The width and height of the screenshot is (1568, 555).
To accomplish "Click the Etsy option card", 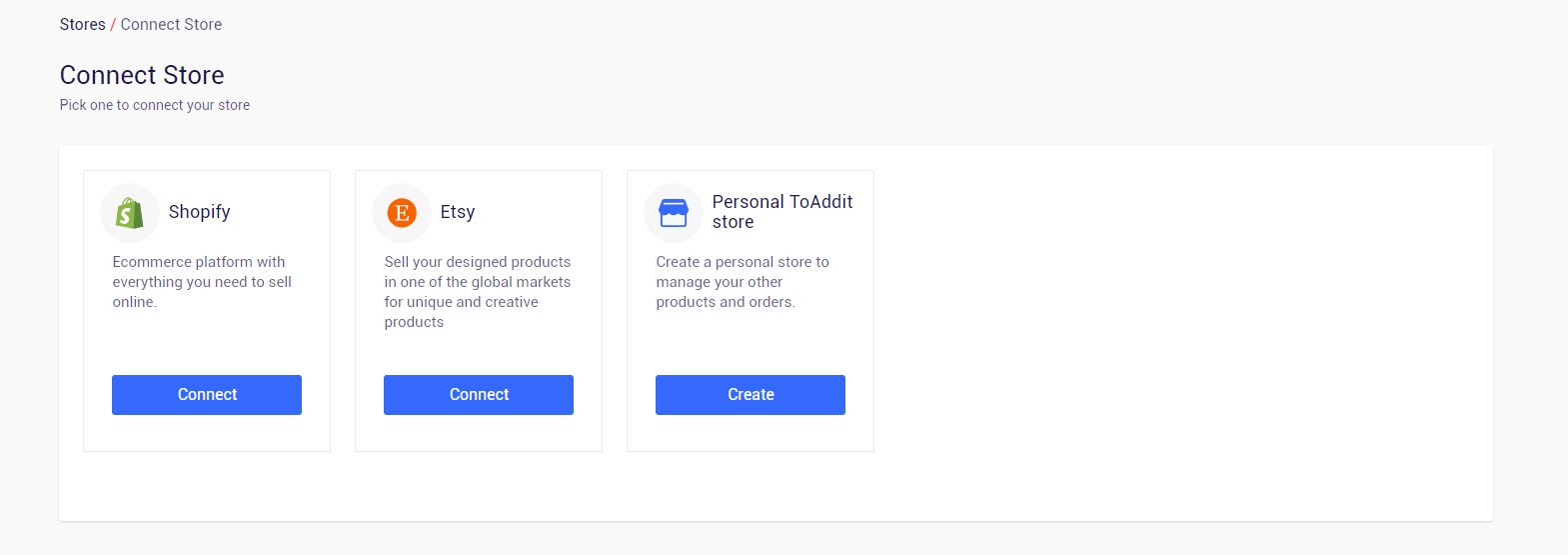I will coord(479,311).
